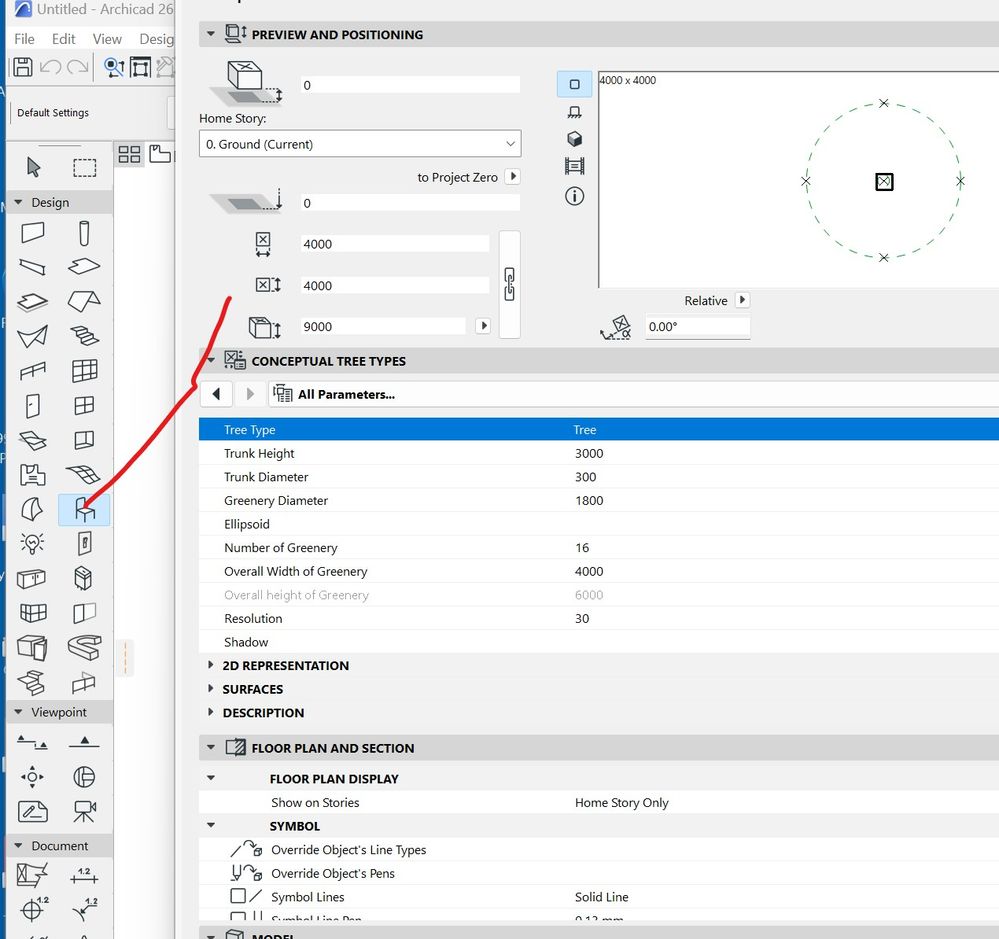Open the File menu

pyautogui.click(x=24, y=39)
